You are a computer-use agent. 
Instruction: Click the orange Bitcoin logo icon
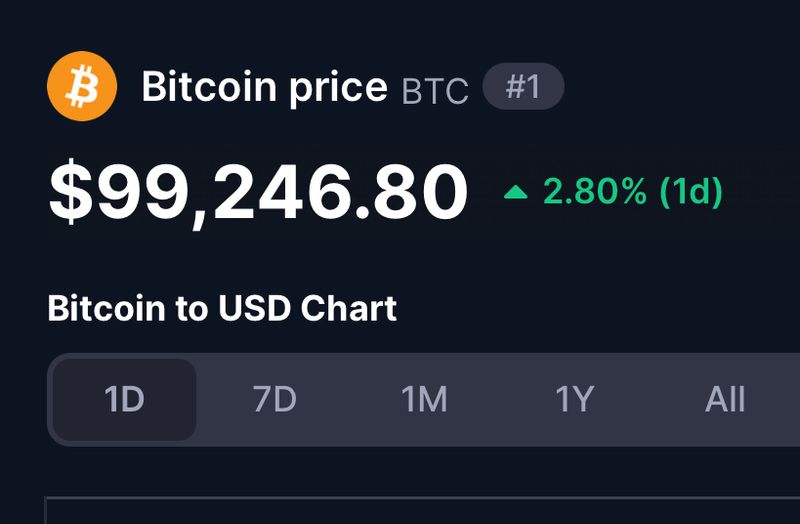[82, 86]
